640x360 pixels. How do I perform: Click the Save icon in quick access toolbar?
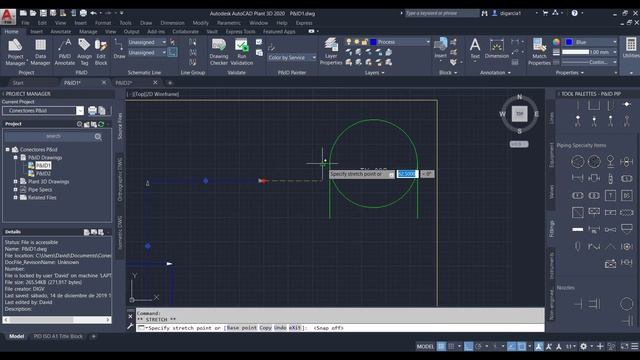(x=43, y=13)
